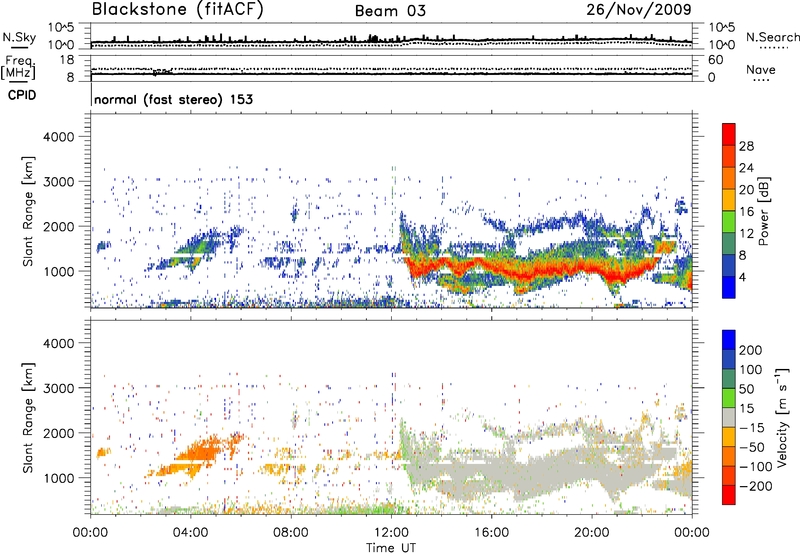Click the "Time UT" axis title

391,548
